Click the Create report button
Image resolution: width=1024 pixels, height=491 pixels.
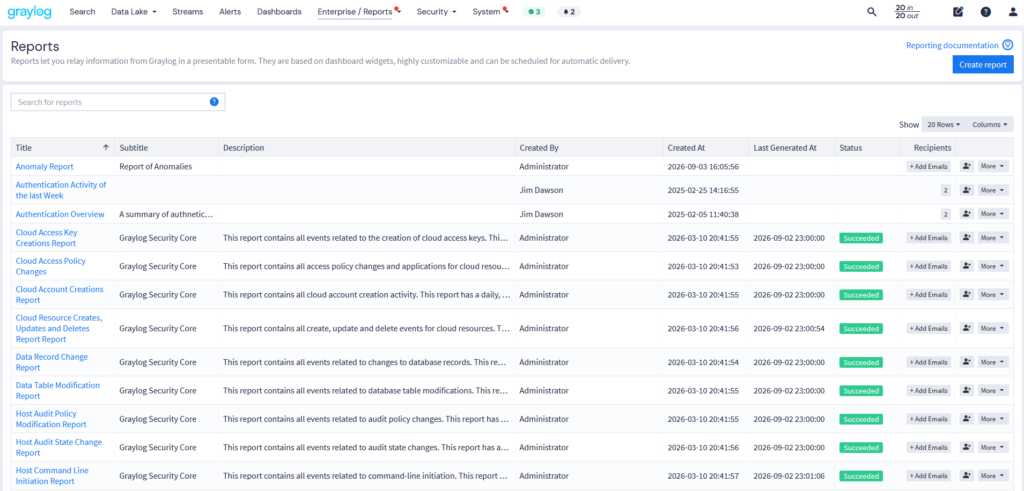pyautogui.click(x=983, y=65)
